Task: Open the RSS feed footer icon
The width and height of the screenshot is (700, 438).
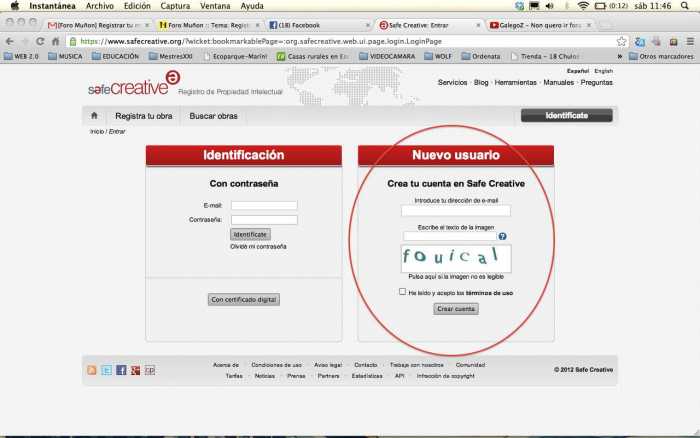Action: (x=92, y=370)
